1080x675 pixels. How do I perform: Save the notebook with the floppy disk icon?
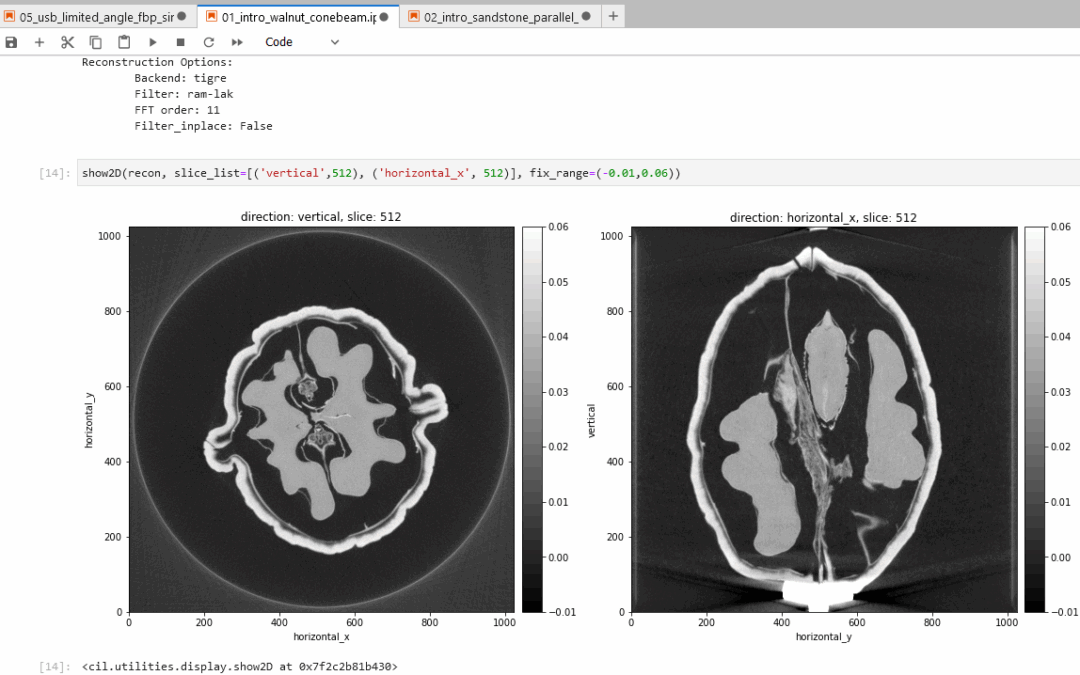pyautogui.click(x=11, y=42)
